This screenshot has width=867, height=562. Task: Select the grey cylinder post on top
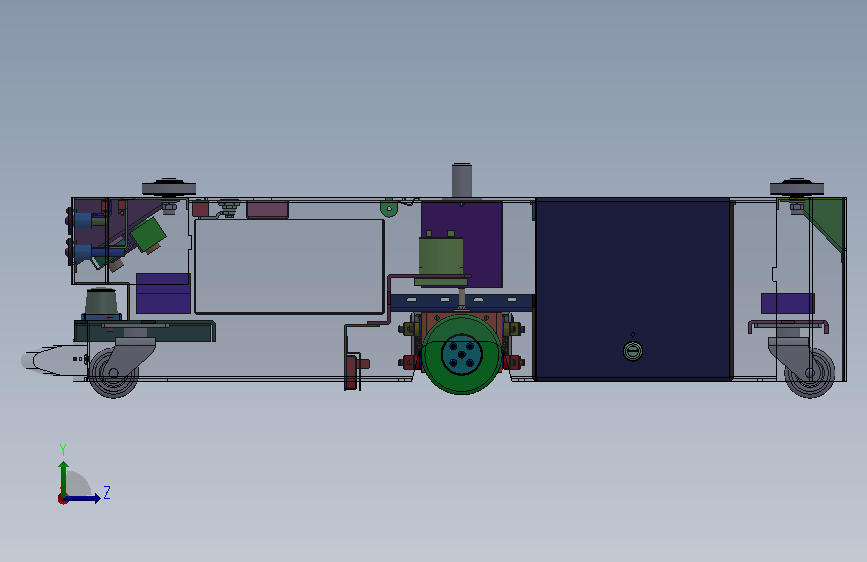pos(462,180)
